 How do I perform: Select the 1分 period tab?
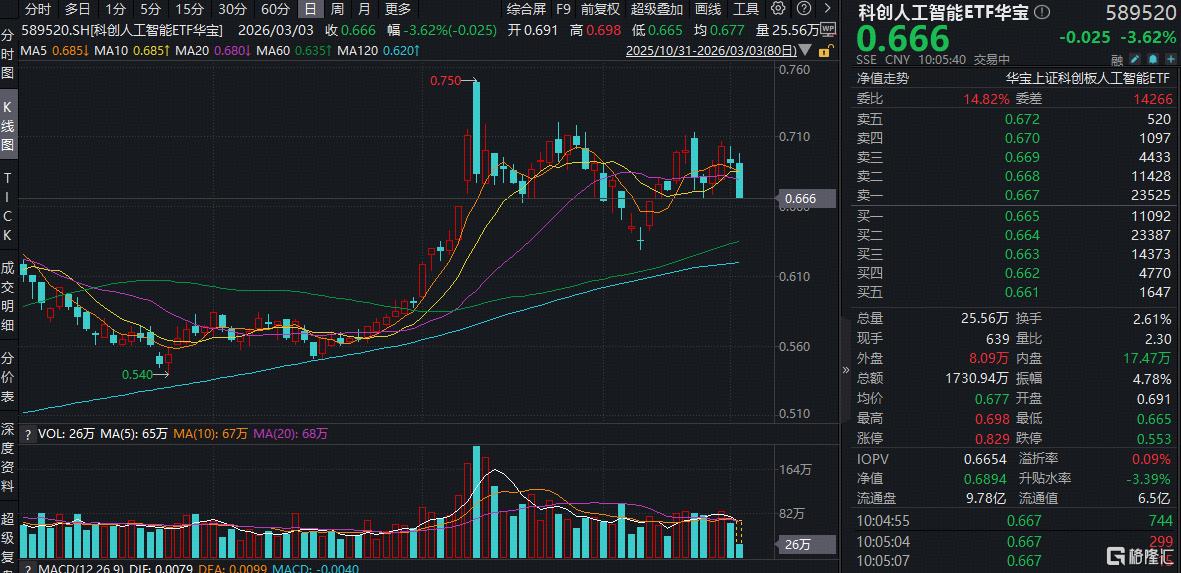[x=115, y=9]
